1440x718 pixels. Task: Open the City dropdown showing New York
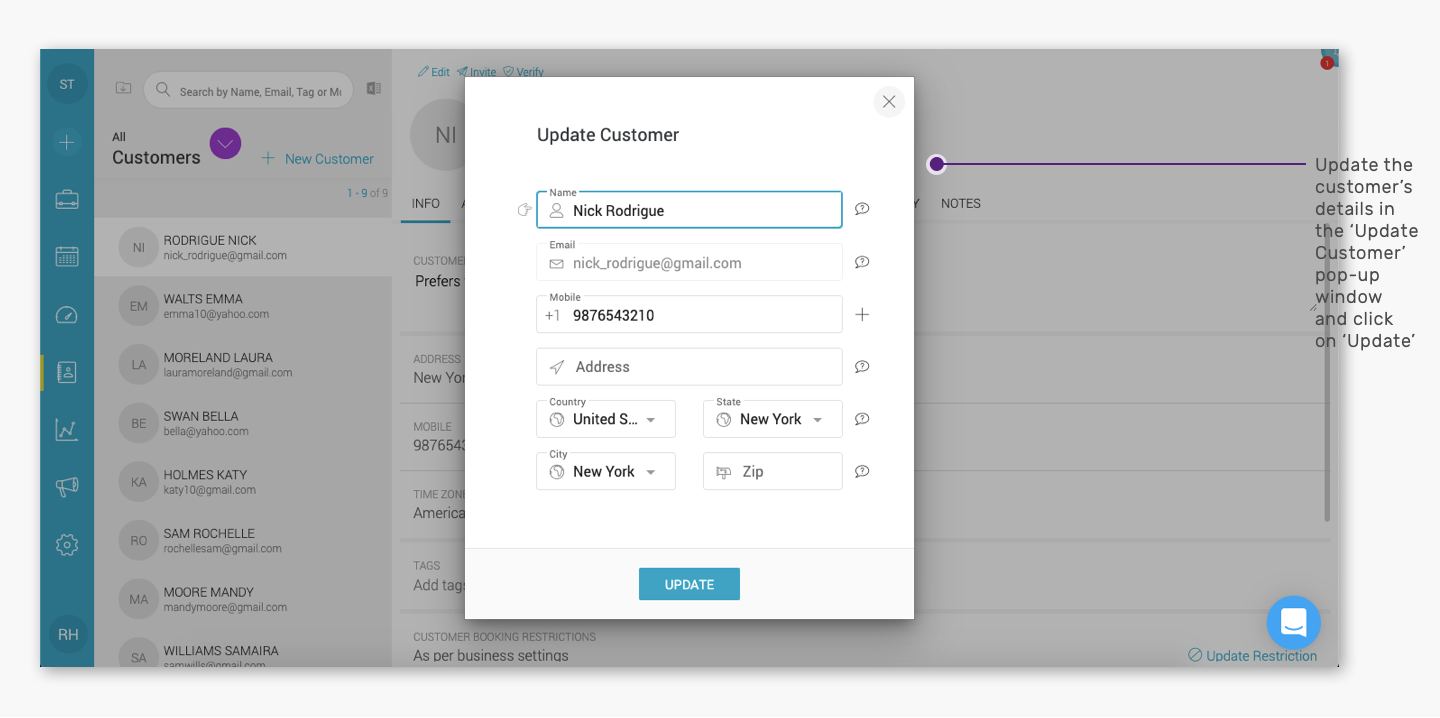[x=606, y=471]
